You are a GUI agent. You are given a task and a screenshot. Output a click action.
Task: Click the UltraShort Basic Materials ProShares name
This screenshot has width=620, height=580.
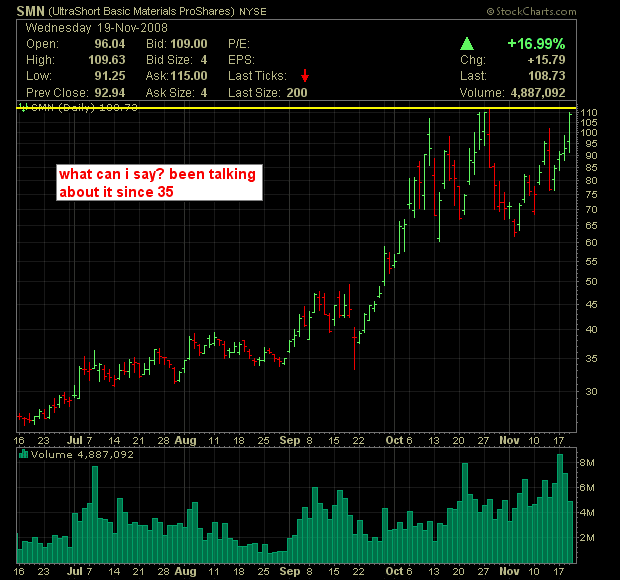point(142,11)
